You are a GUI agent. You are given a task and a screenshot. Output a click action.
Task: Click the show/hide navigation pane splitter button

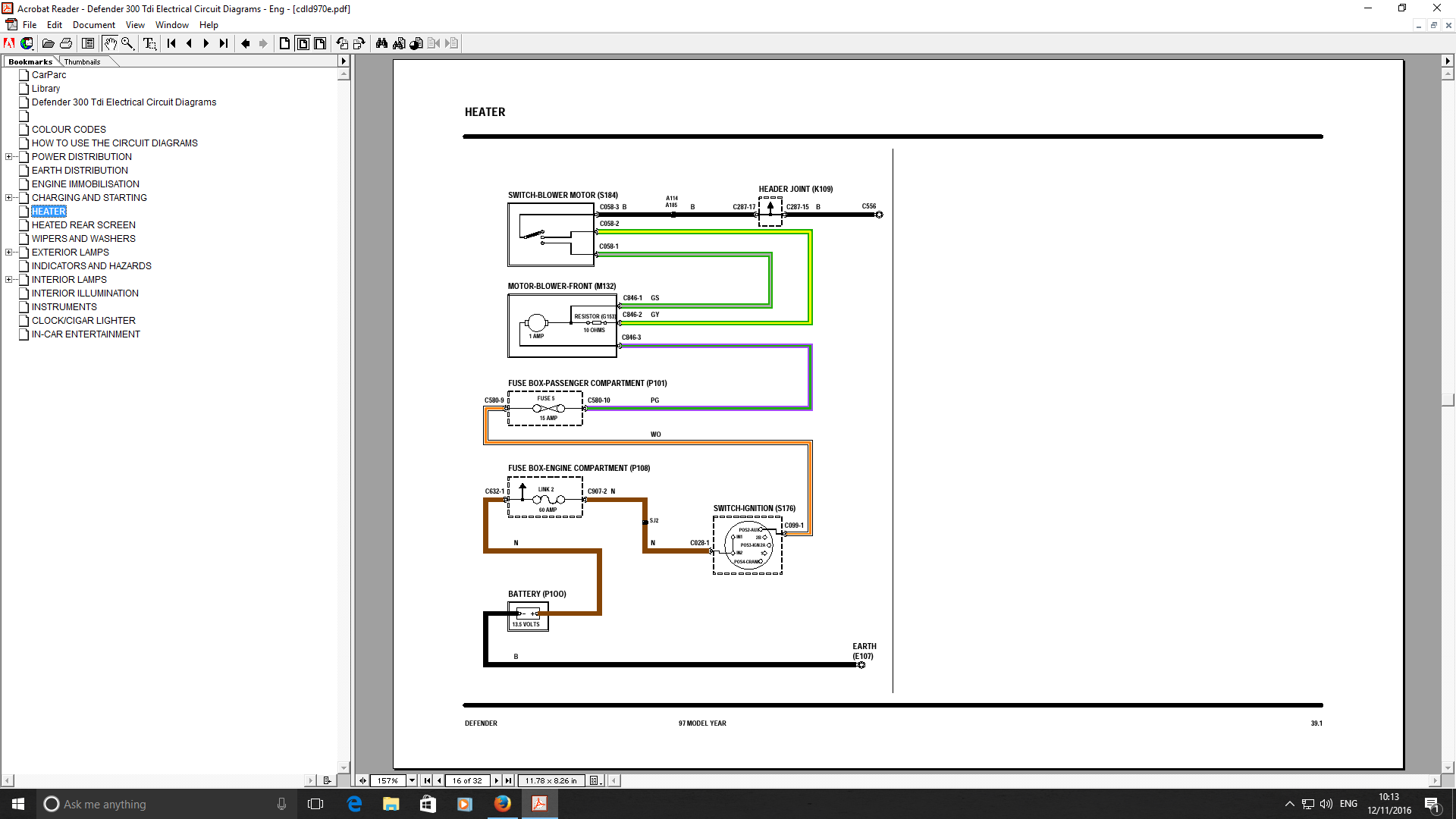point(363,780)
